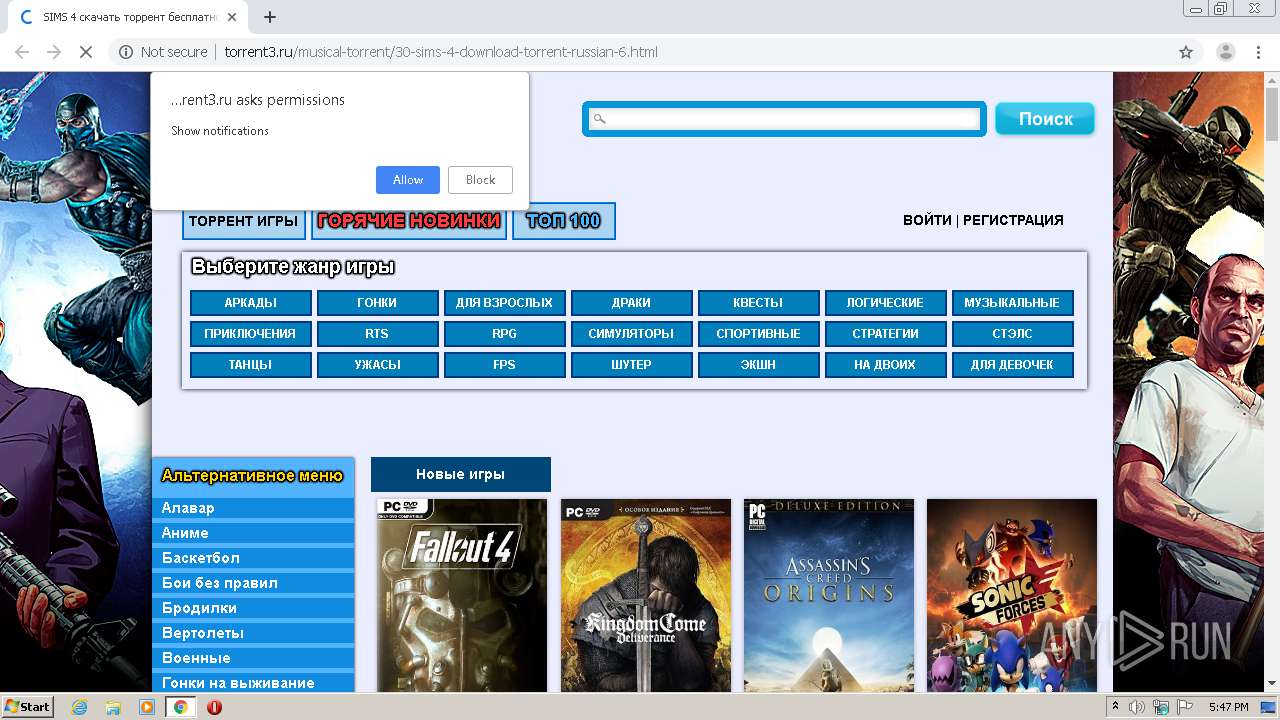Select the АРКАДЫ genre
Screen dimensions: 1280x720
[250, 303]
